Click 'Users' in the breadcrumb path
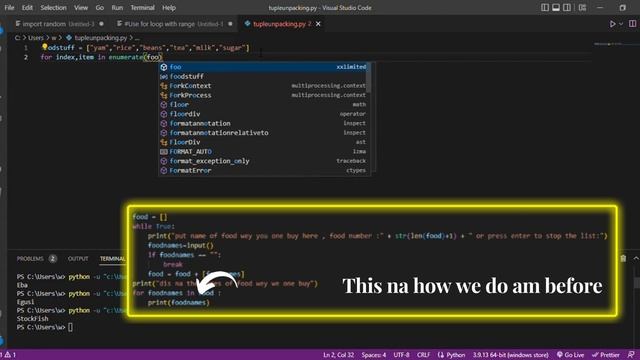The height and width of the screenshot is (360, 640). [36, 38]
